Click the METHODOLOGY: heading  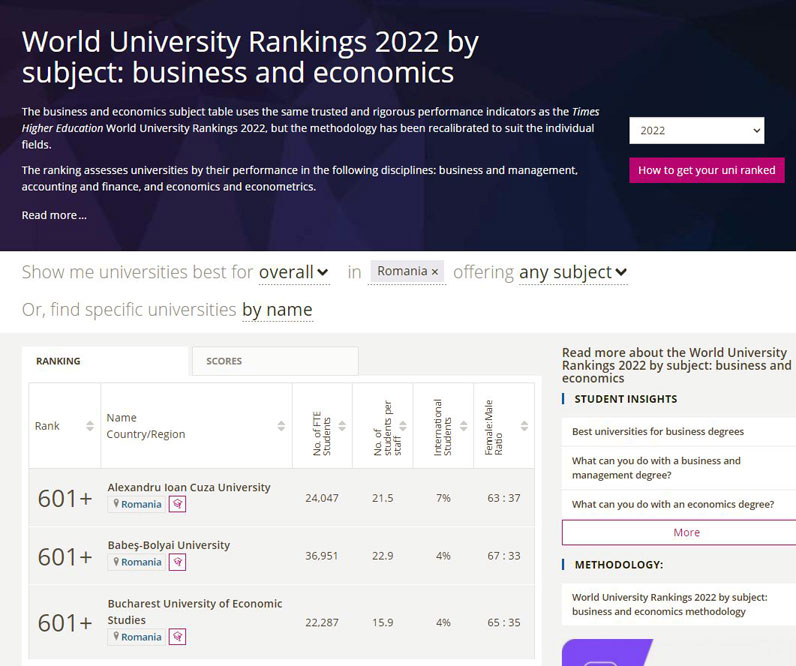tap(619, 564)
